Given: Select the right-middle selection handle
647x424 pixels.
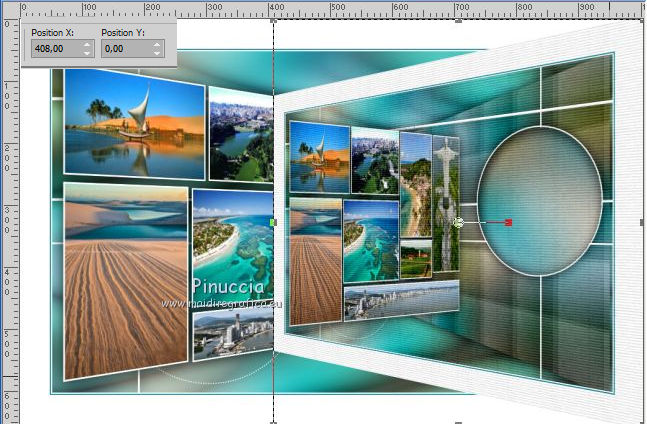Looking at the screenshot, I should pos(642,223).
